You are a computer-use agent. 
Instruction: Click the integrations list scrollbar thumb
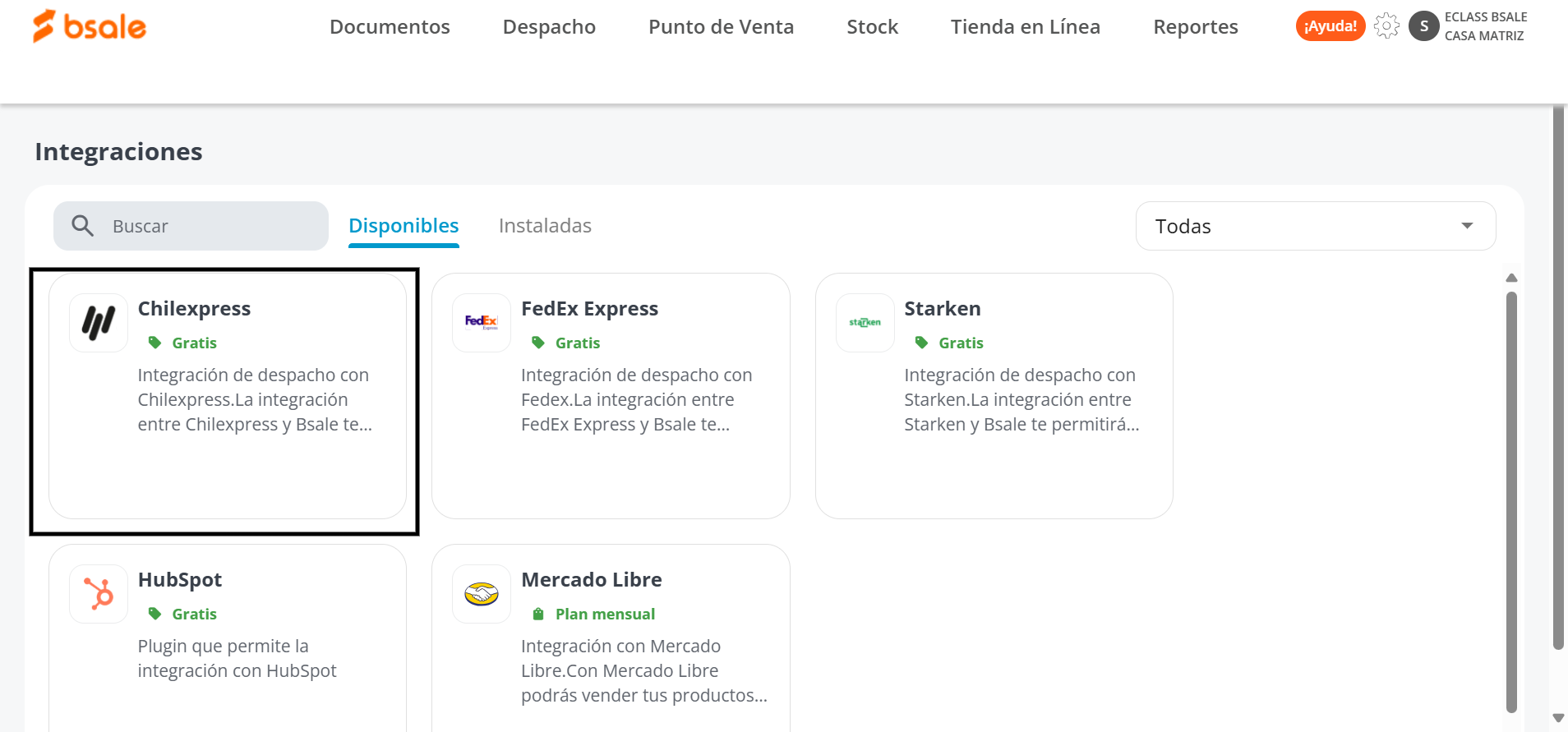[x=1511, y=501]
